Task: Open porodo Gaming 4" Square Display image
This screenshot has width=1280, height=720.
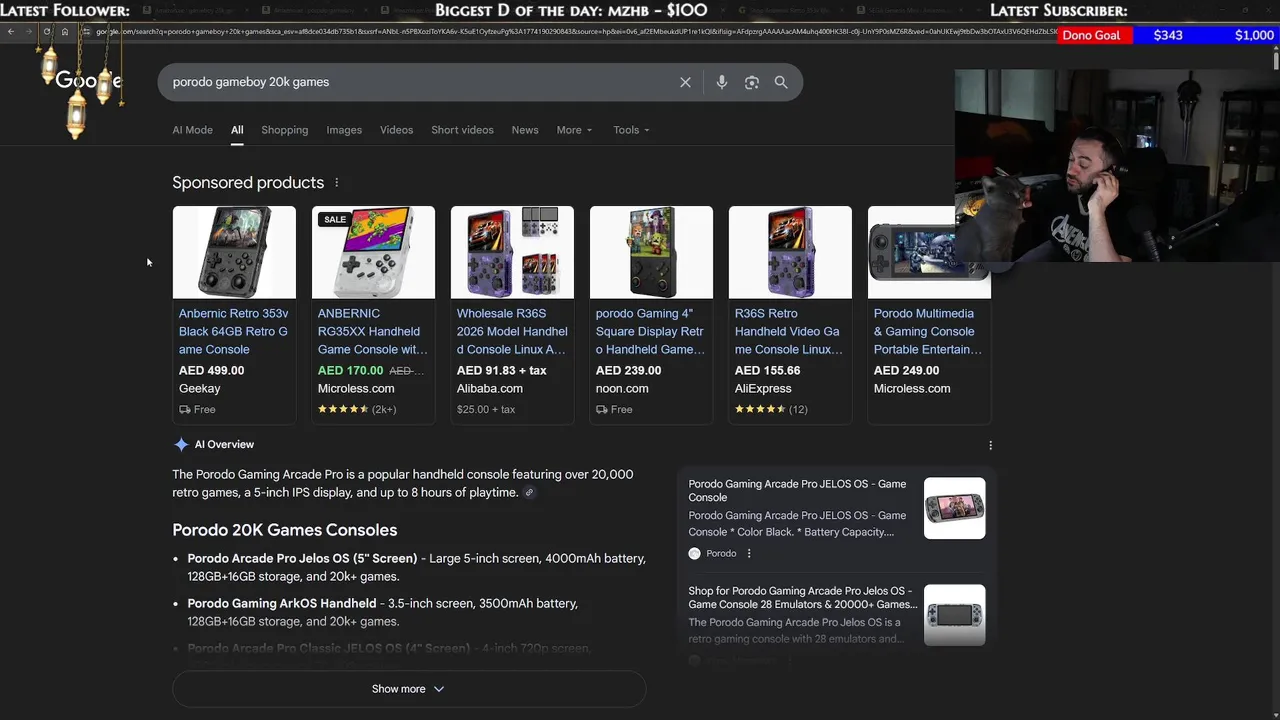Action: tap(651, 252)
